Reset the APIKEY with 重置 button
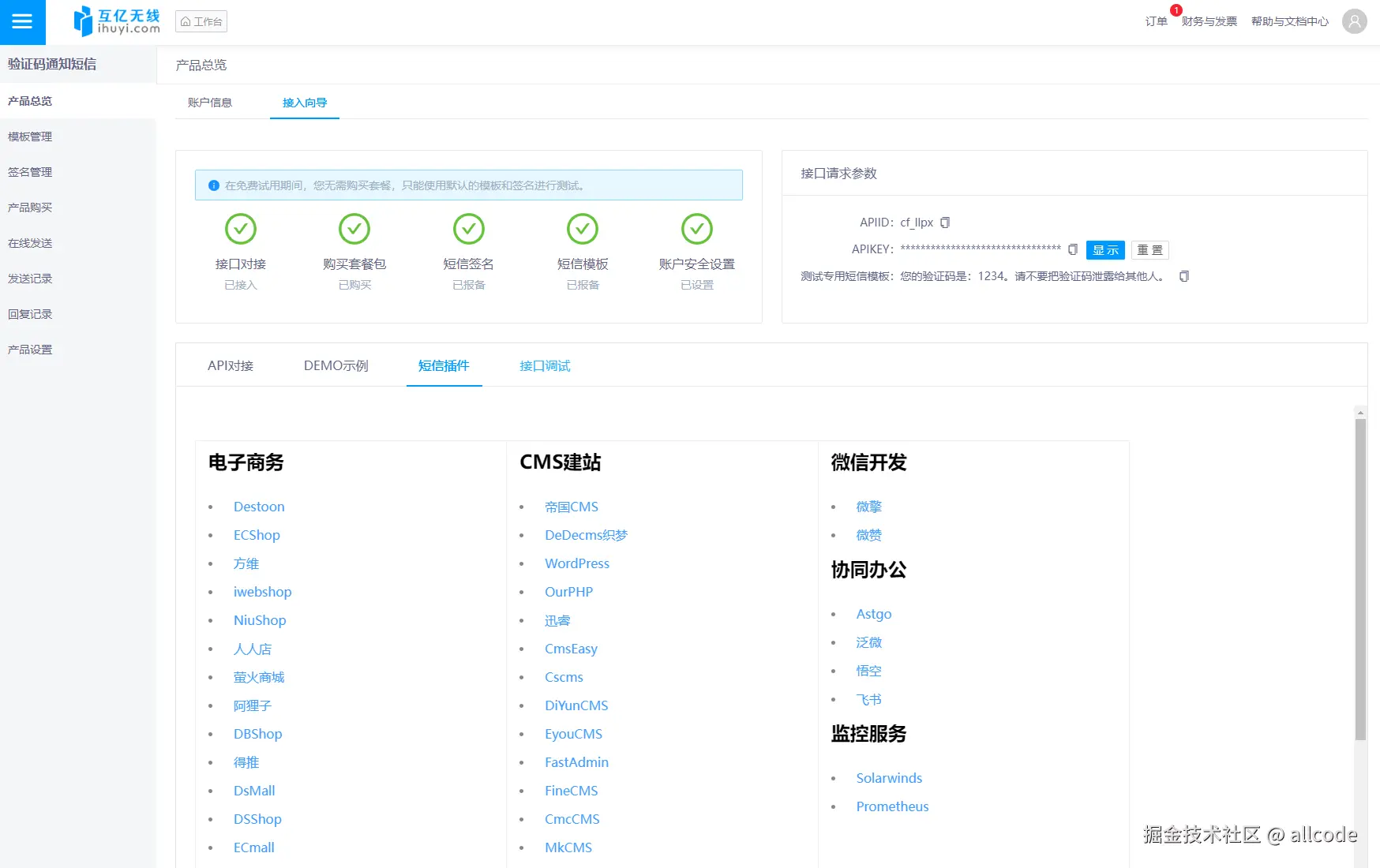Viewport: 1380px width, 868px height. pyautogui.click(x=1150, y=250)
